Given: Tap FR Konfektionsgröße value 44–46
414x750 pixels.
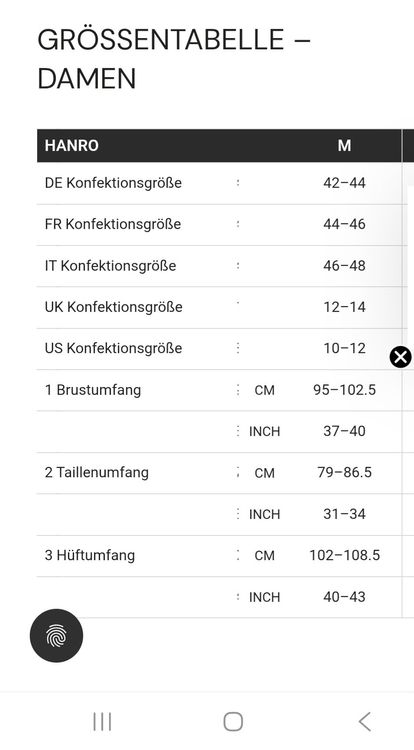Looking at the screenshot, I should (344, 224).
